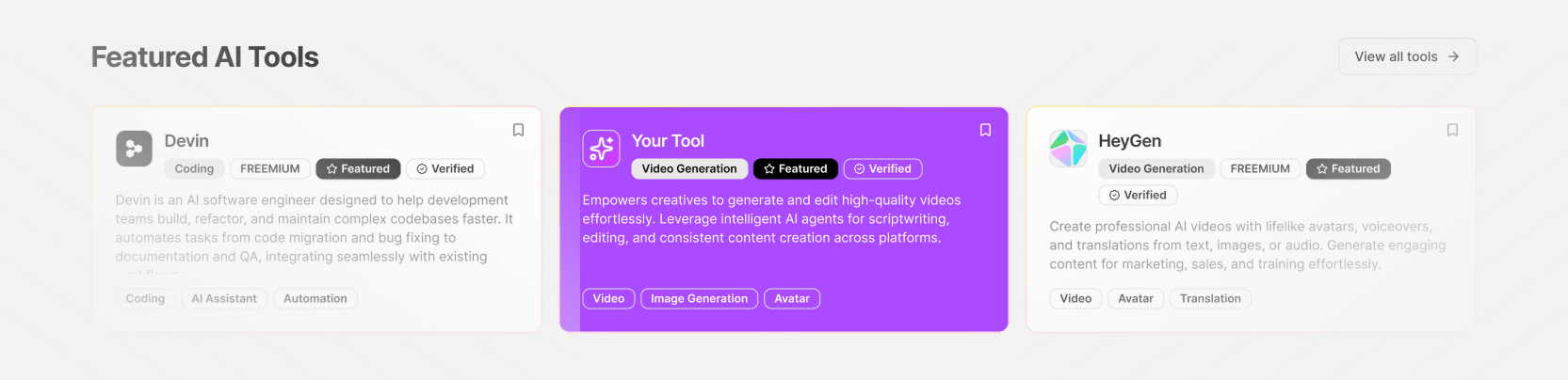
Task: Select Devin's Featured star badge
Action: 358,169
